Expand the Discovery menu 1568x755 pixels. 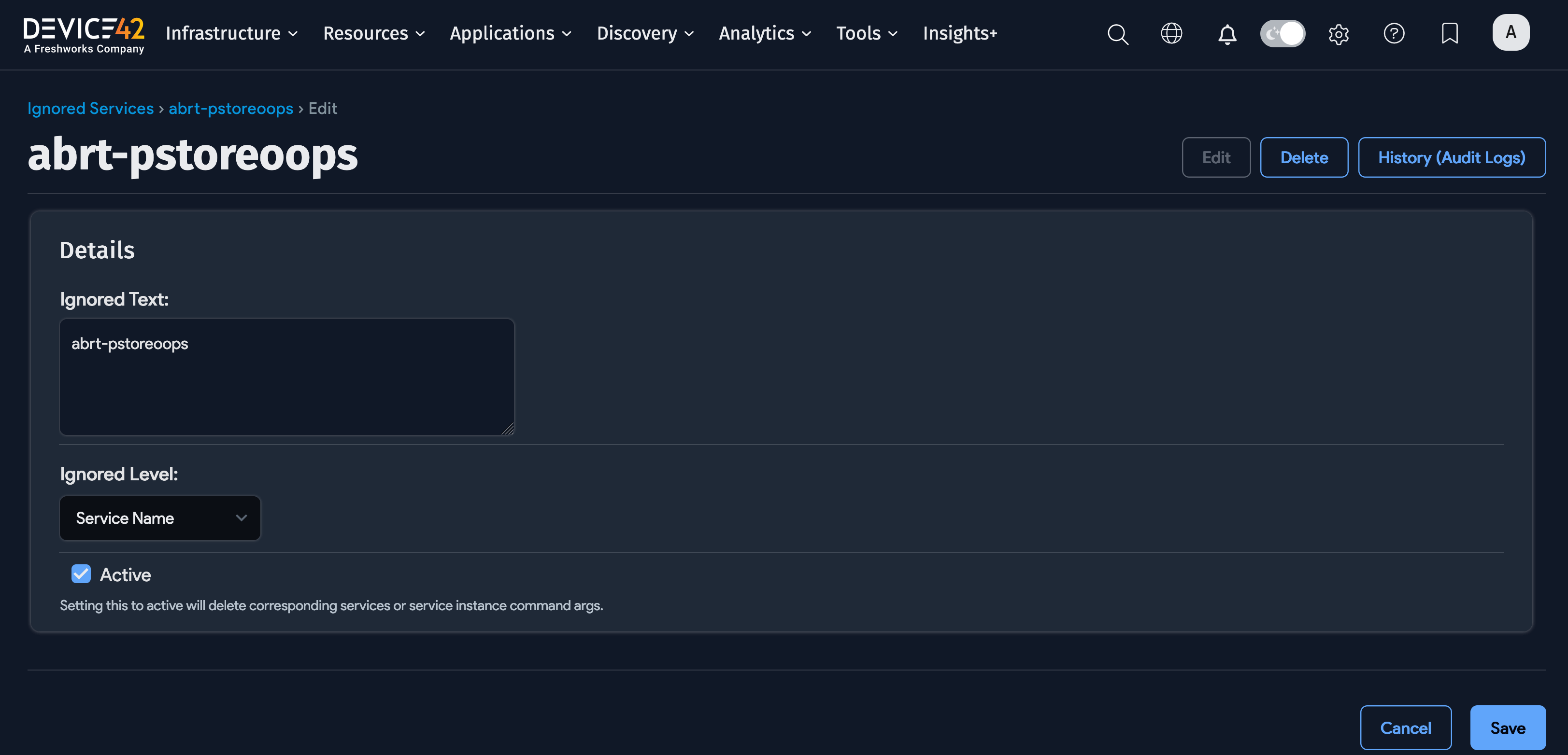pyautogui.click(x=644, y=33)
